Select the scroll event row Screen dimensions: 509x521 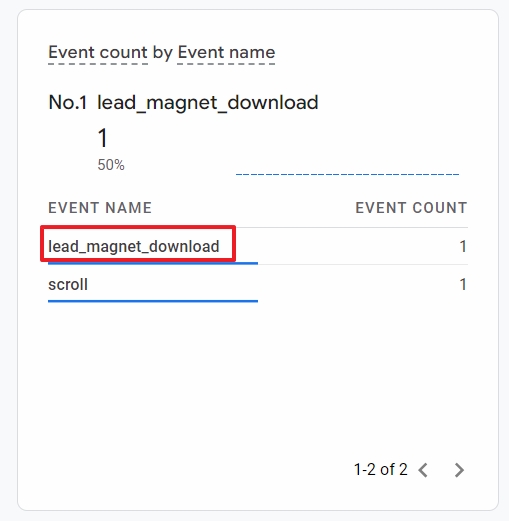258,284
